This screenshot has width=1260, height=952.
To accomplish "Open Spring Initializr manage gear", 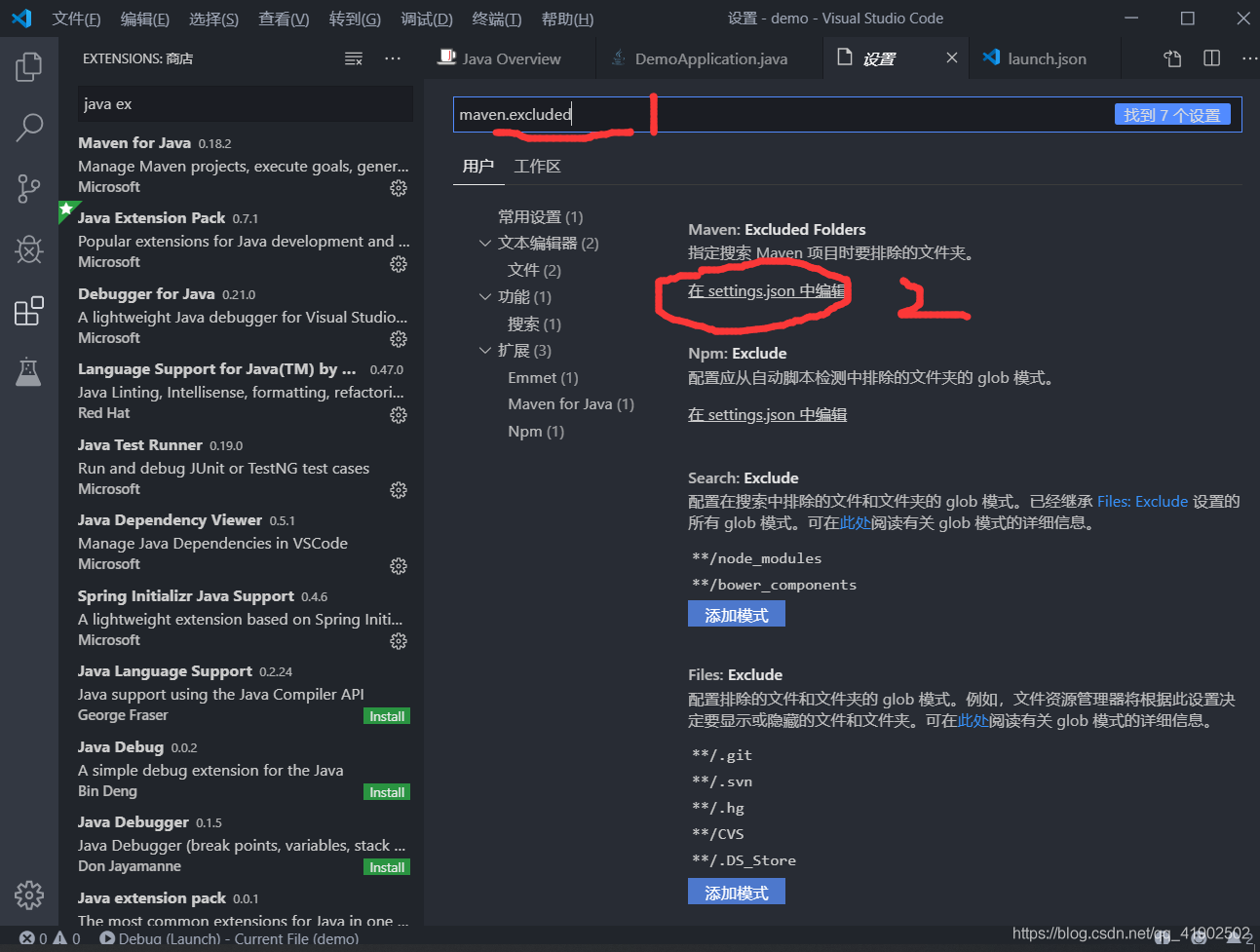I will pos(399,641).
